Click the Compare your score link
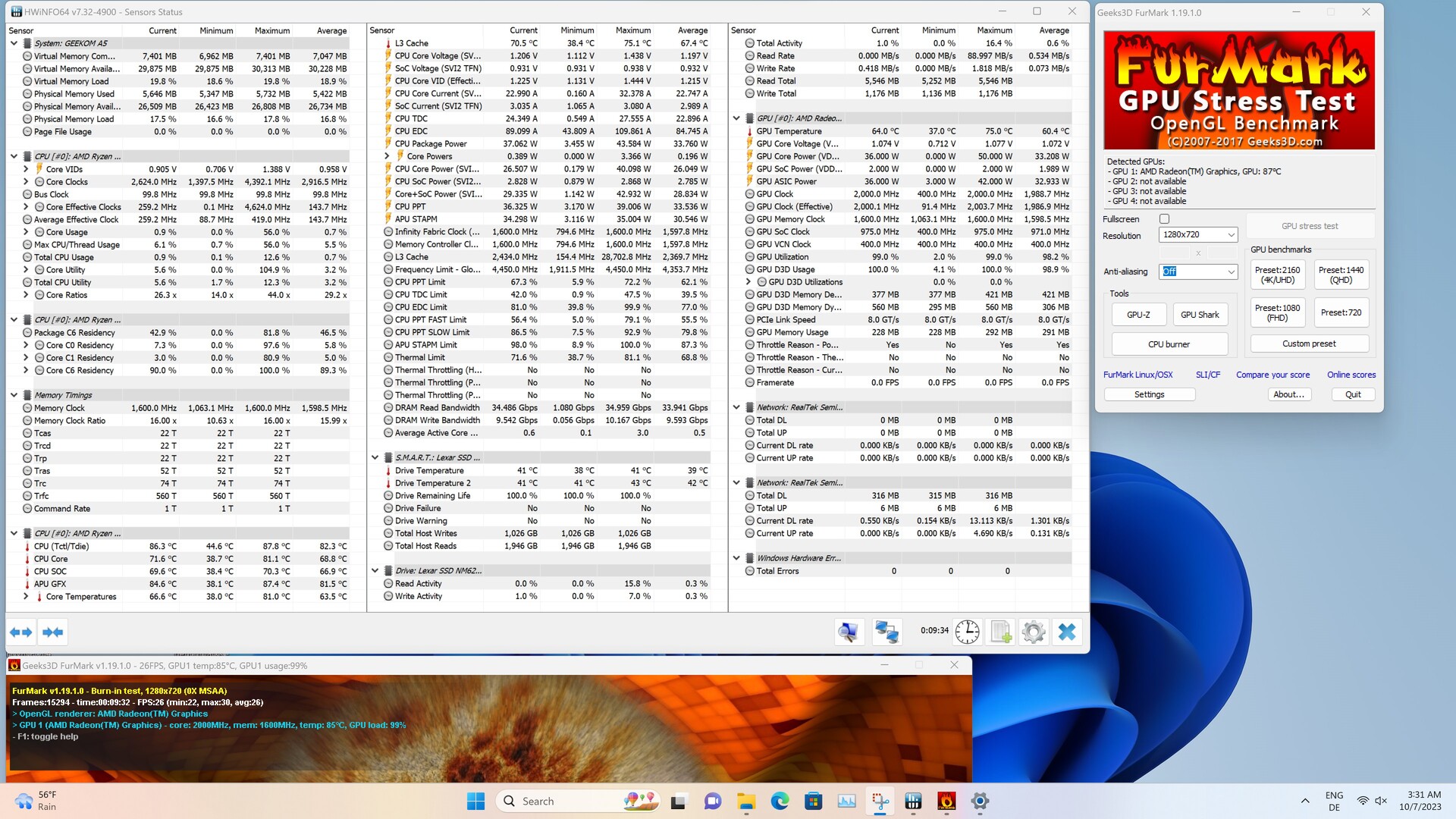The height and width of the screenshot is (819, 1456). pos(1272,375)
